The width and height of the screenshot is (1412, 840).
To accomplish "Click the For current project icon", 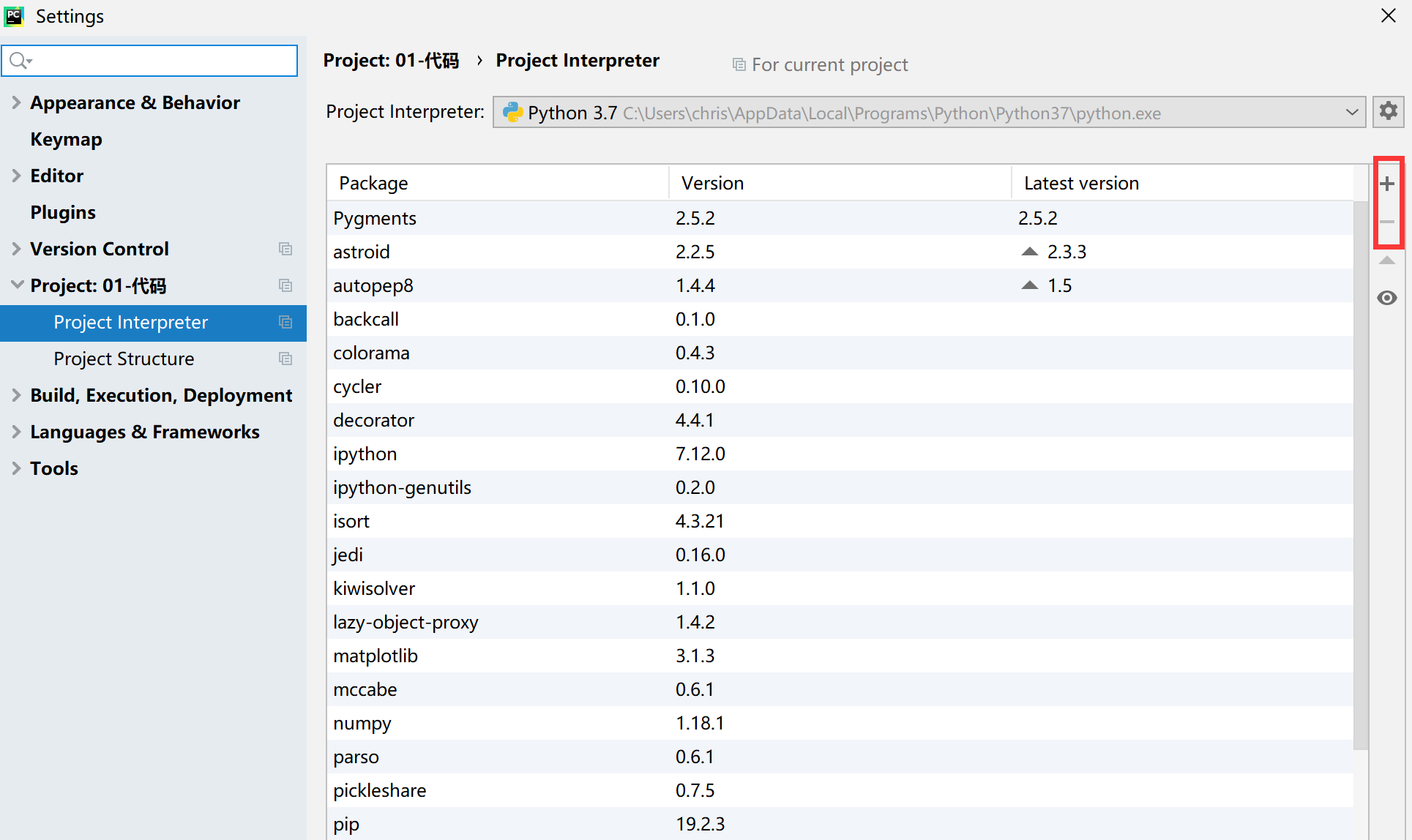I will pyautogui.click(x=739, y=65).
